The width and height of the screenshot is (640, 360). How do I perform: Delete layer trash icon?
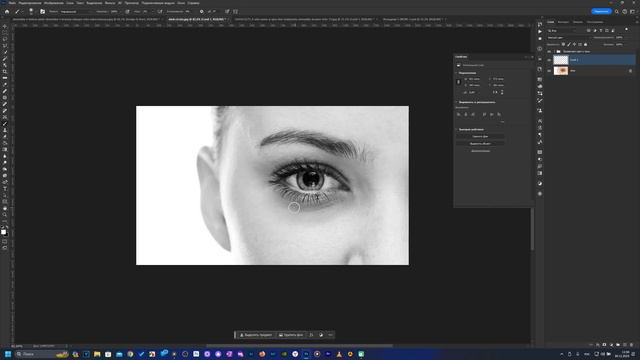[631, 345]
